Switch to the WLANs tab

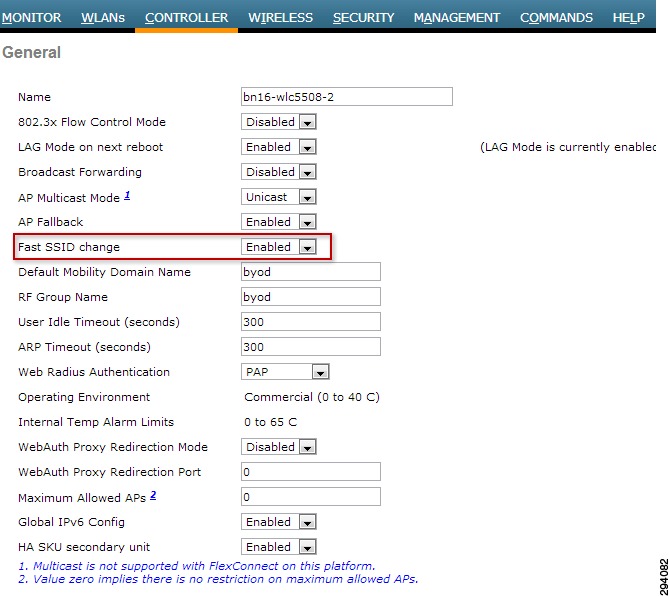(103, 17)
